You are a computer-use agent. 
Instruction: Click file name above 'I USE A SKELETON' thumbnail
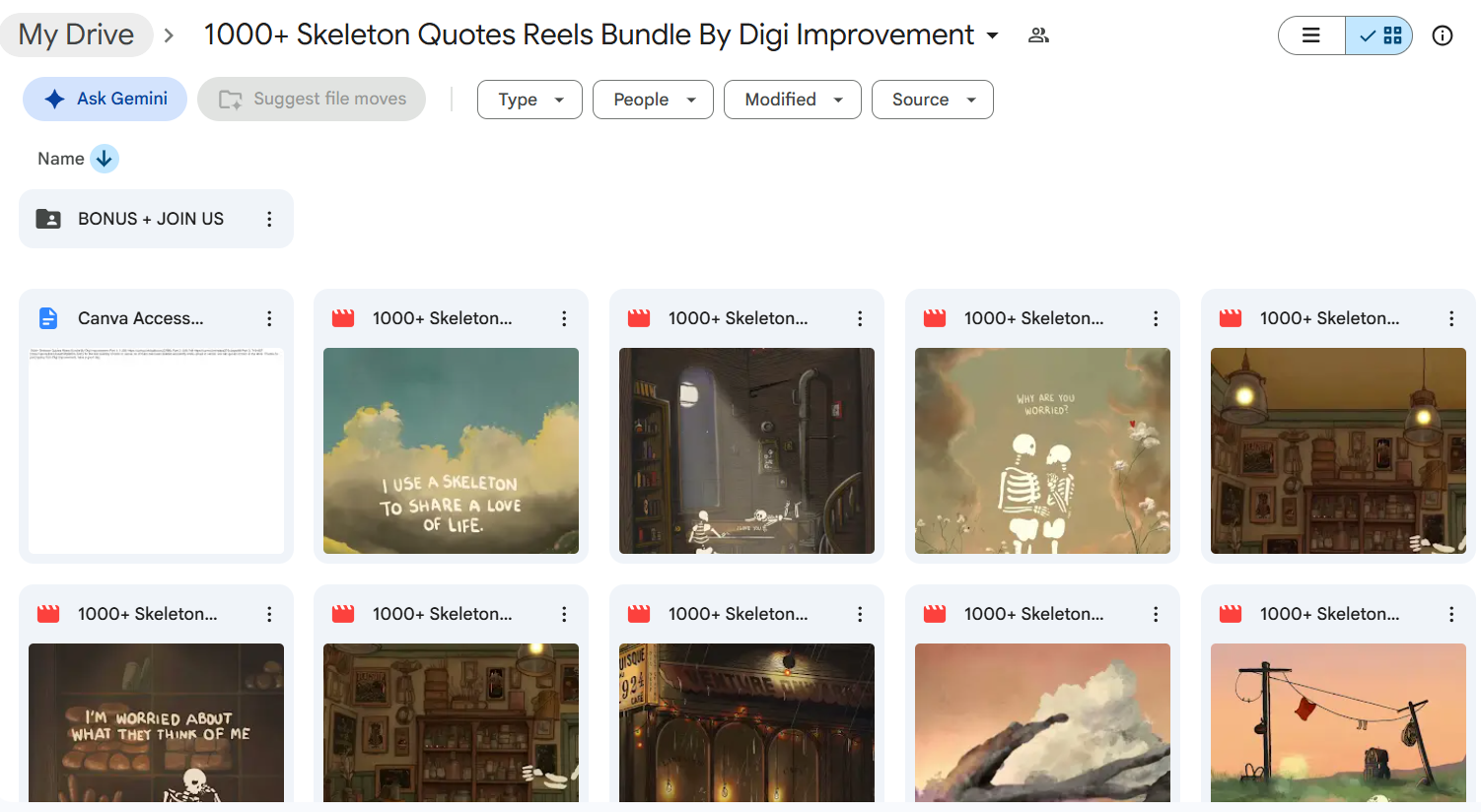tap(443, 318)
